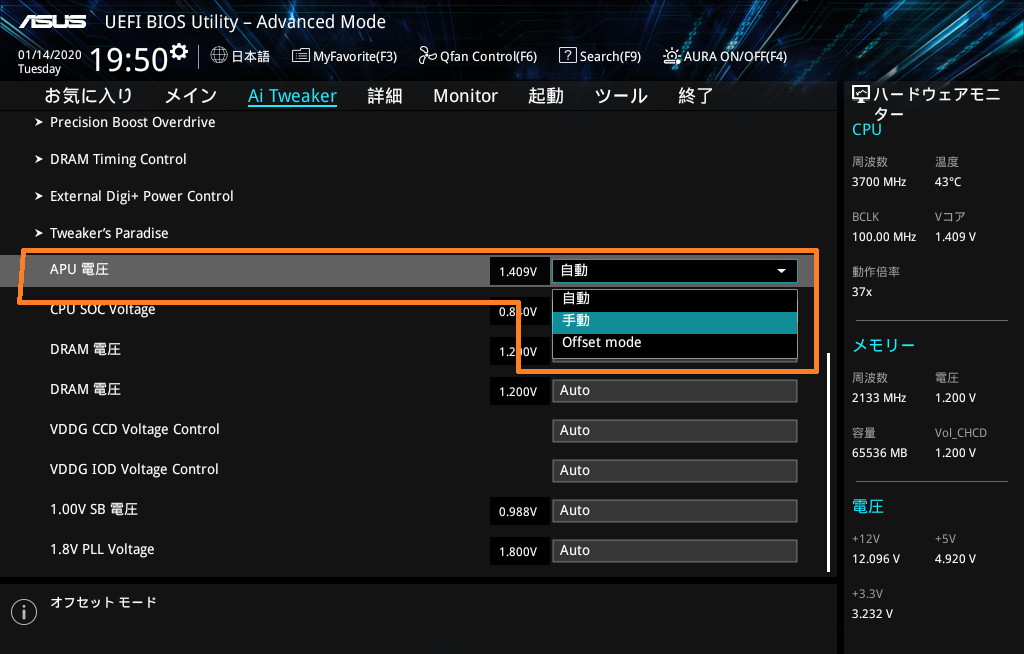1024x654 pixels.
Task: Click the ASUS logo
Action: coord(52,22)
